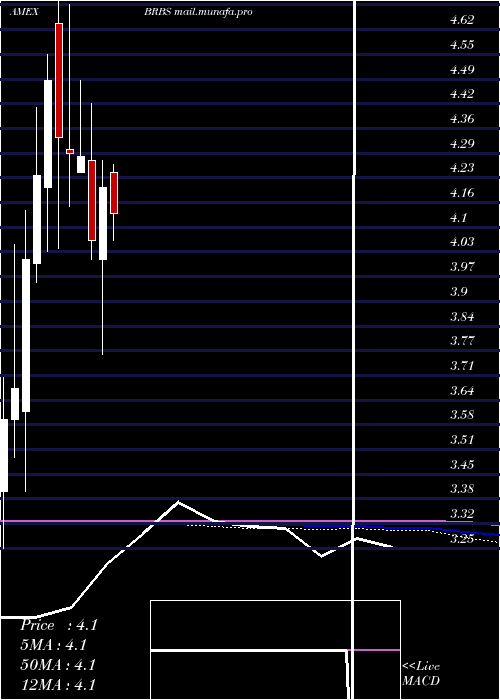Click the 3.64 price axis label
This screenshot has width=500, height=700.
pyautogui.click(x=462, y=391)
